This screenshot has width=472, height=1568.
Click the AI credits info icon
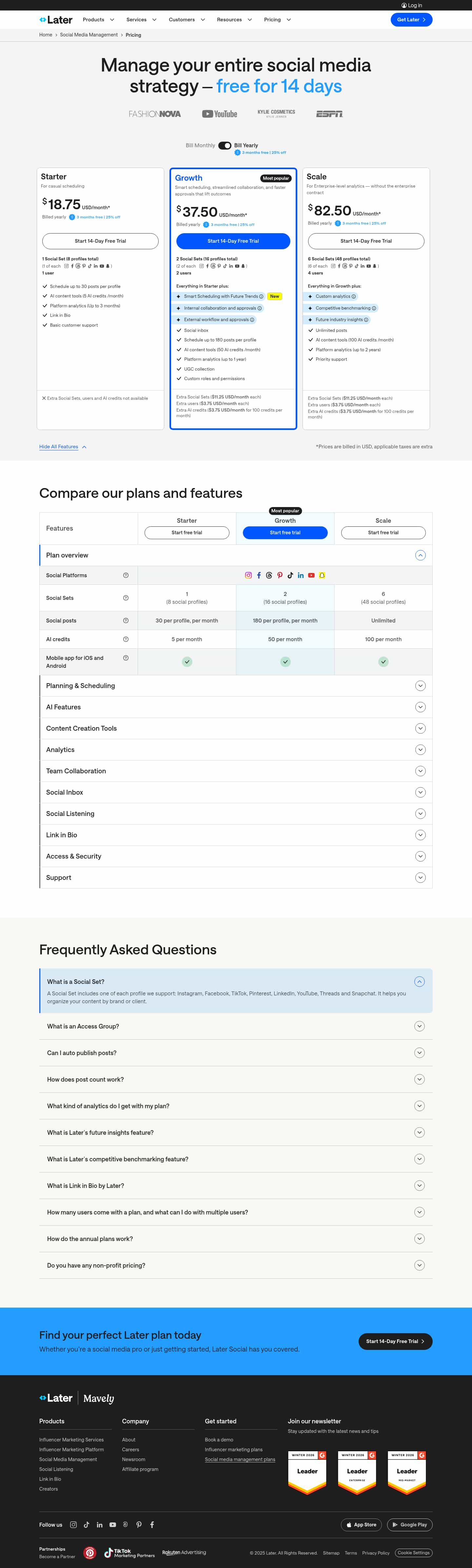click(126, 639)
